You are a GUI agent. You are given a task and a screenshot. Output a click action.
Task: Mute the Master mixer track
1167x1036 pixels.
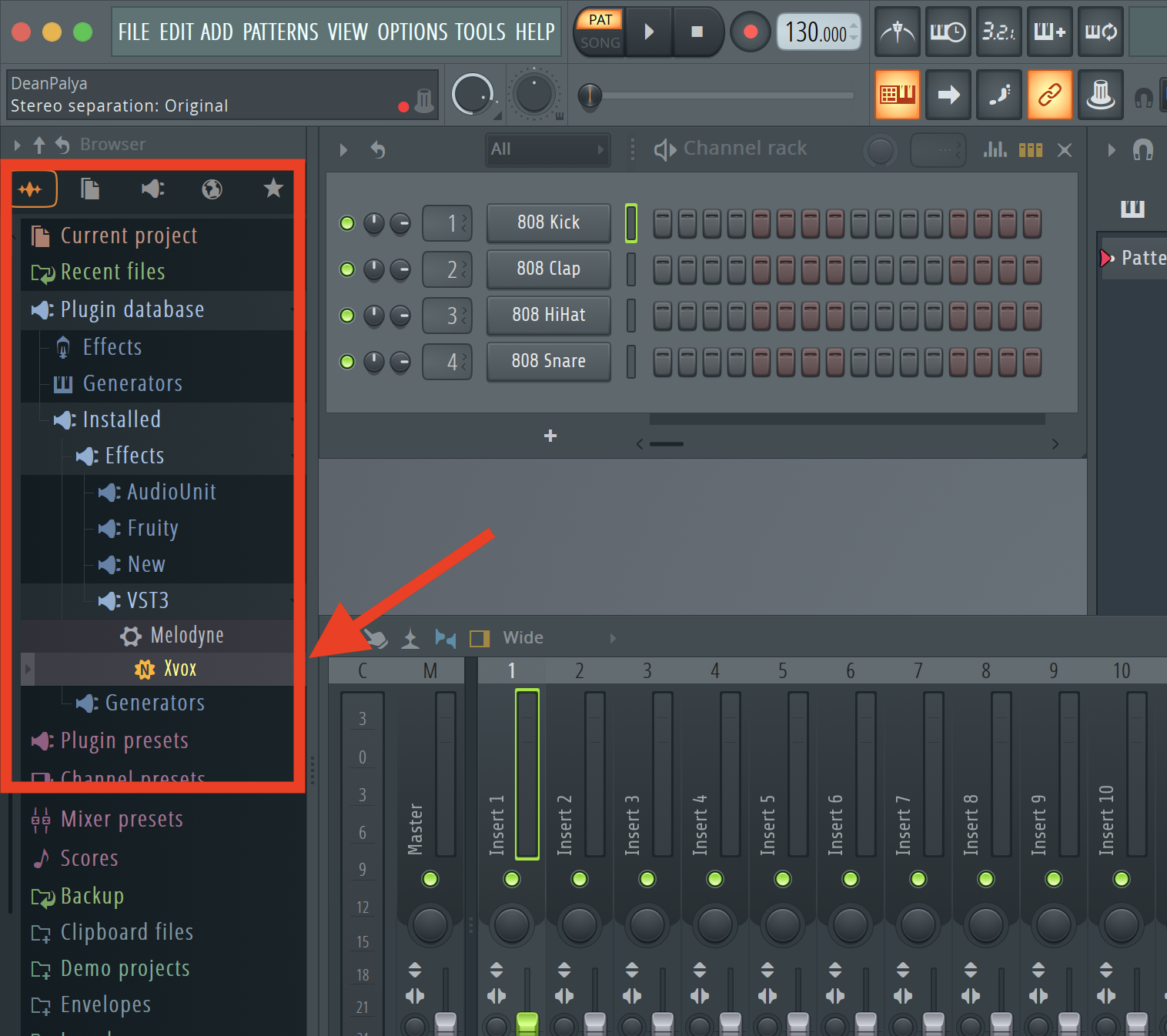[430, 879]
